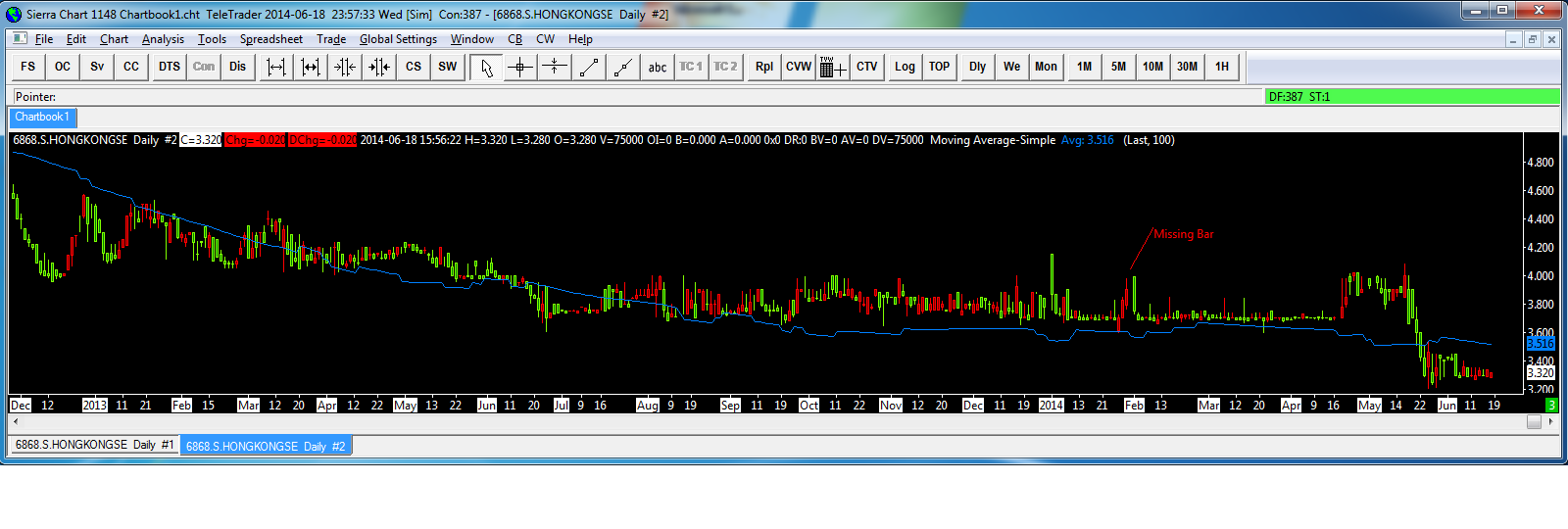Open the Spreadsheet menu

point(271,39)
